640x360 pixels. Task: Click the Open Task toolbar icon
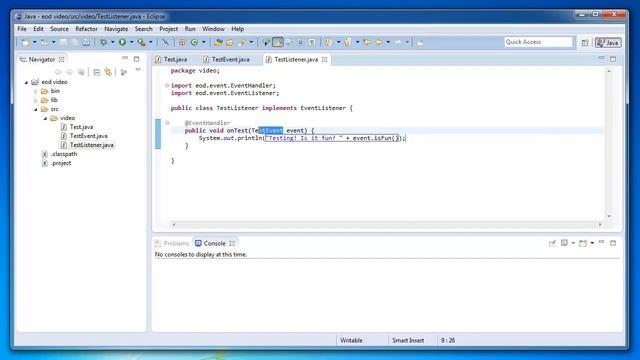point(229,42)
